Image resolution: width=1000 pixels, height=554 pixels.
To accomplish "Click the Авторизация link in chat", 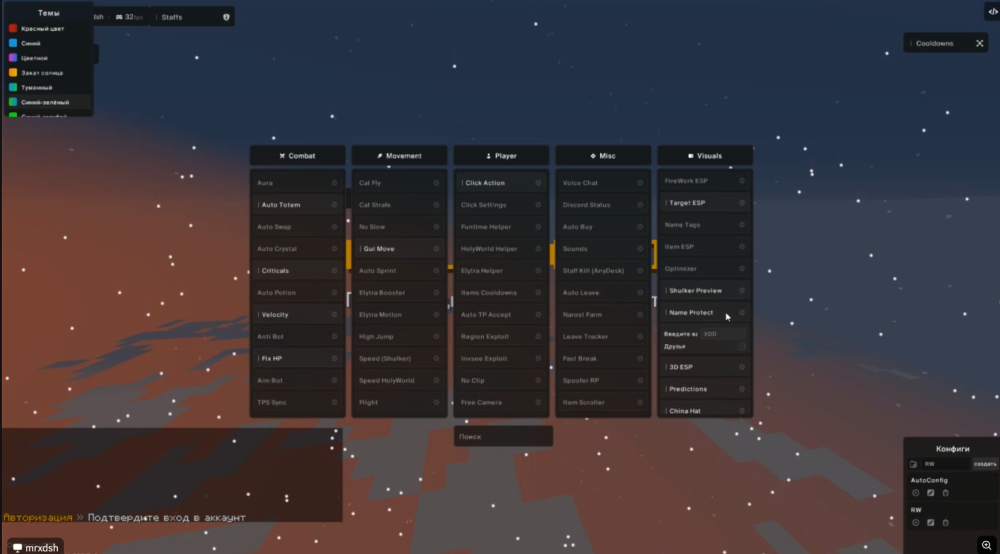I will pyautogui.click(x=38, y=518).
